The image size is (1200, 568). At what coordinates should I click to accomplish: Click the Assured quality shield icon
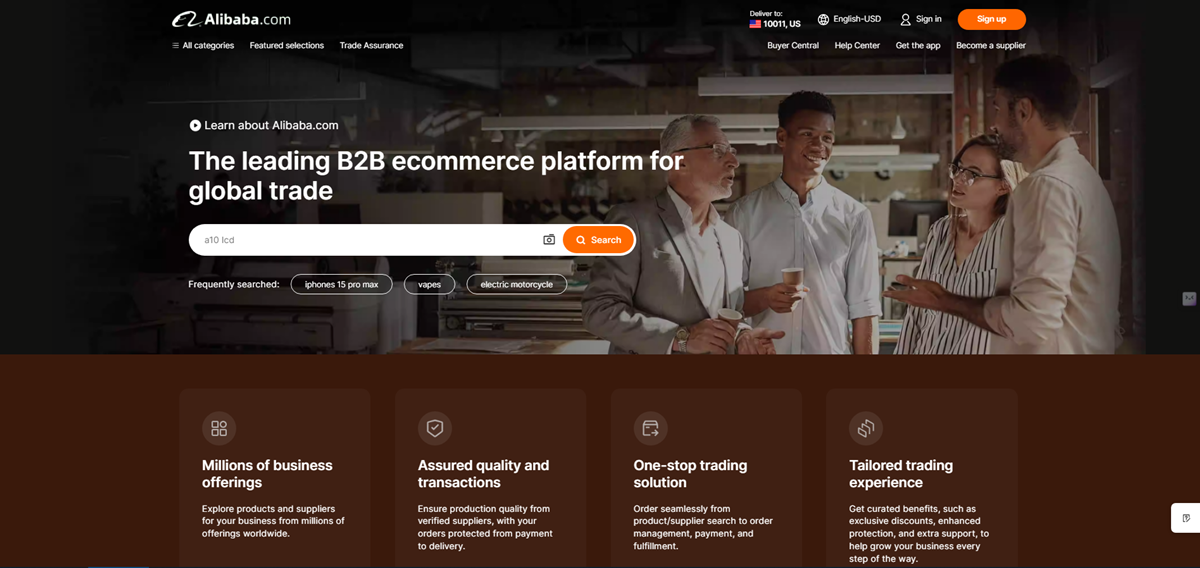coord(435,428)
